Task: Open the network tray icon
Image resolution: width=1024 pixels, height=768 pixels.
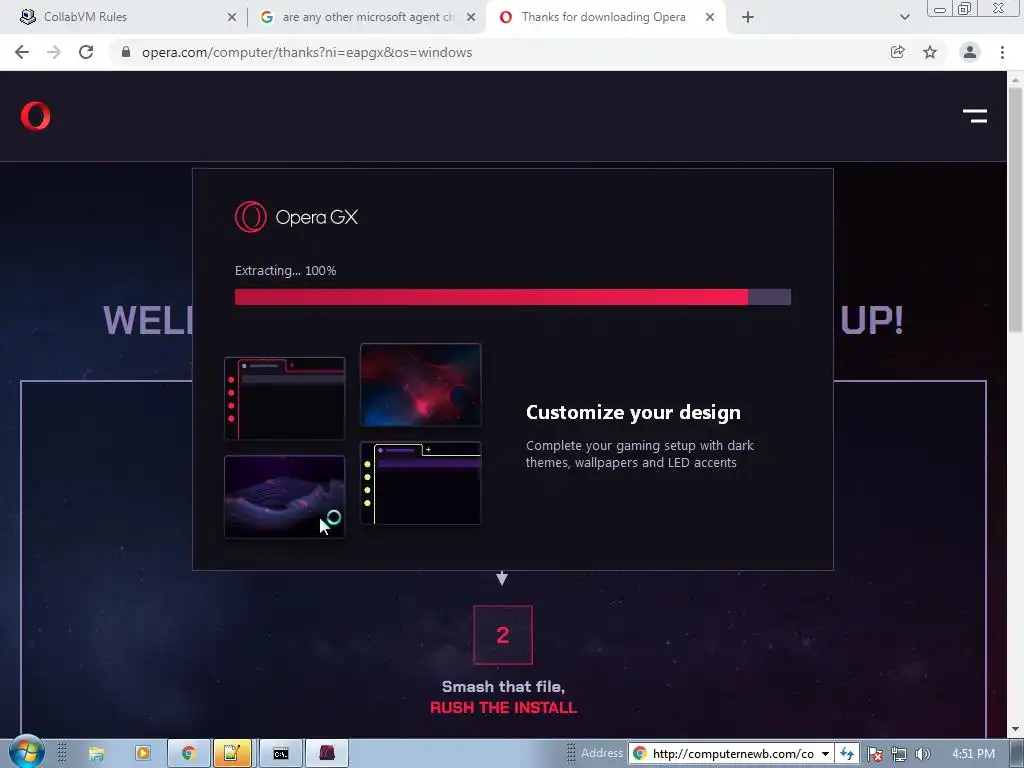Action: (899, 754)
